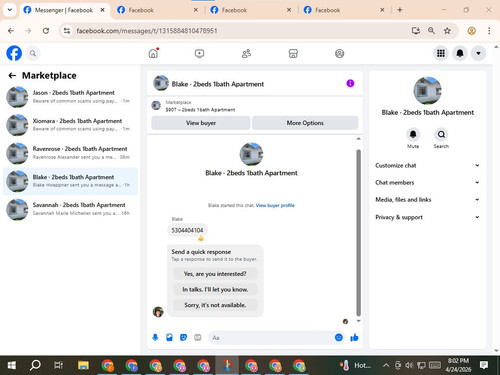Attach a file using the photo icon
Viewport: 500px width, 375px height.
[169, 338]
